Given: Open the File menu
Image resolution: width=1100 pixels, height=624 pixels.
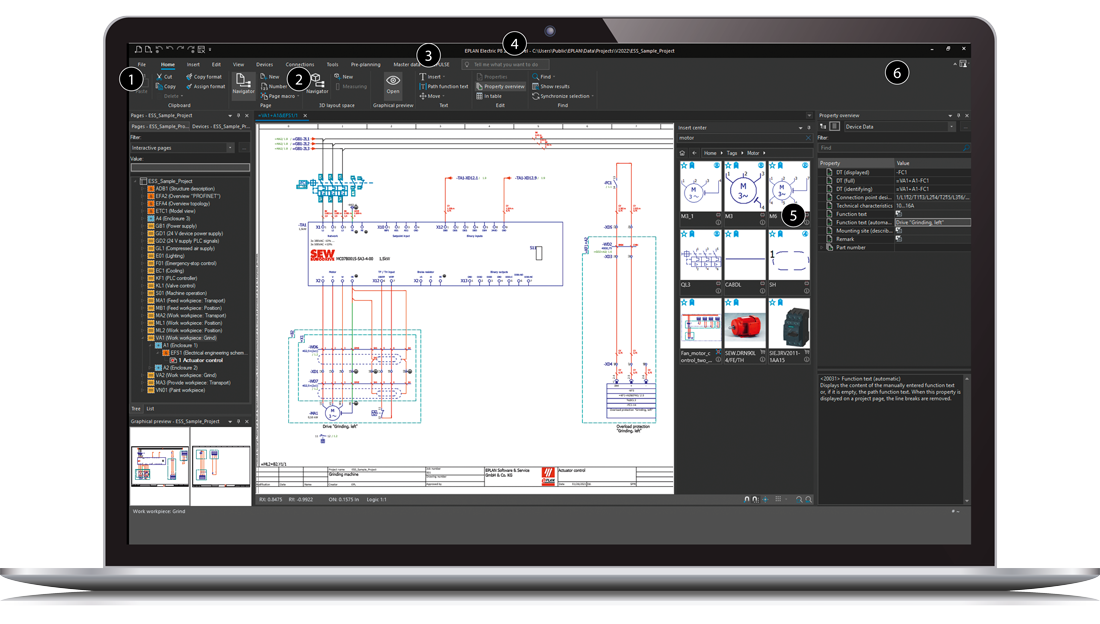Looking at the screenshot, I should click(x=142, y=64).
